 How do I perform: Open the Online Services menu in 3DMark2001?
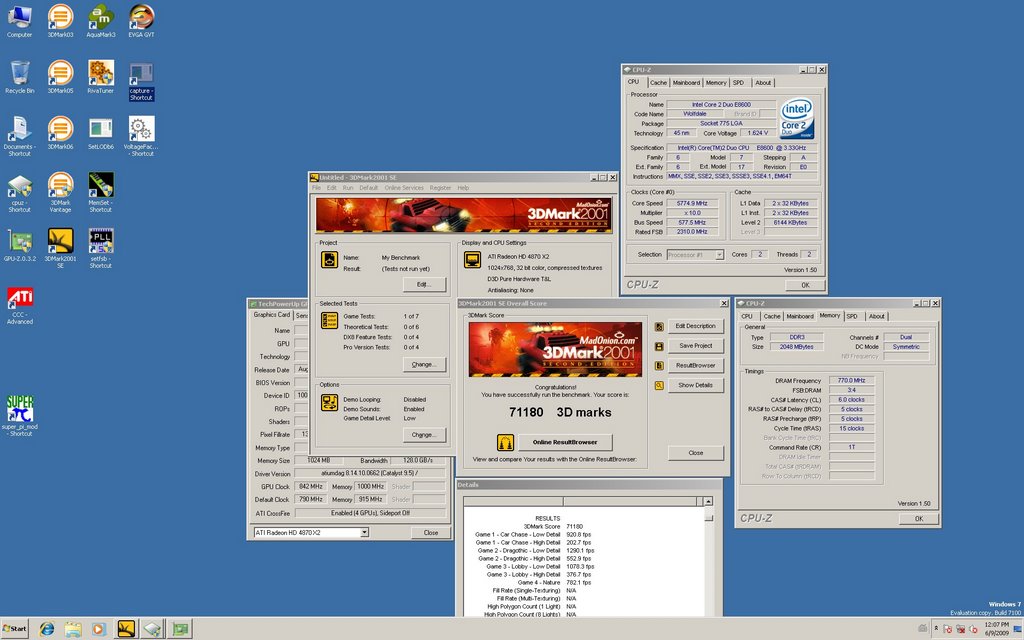404,188
